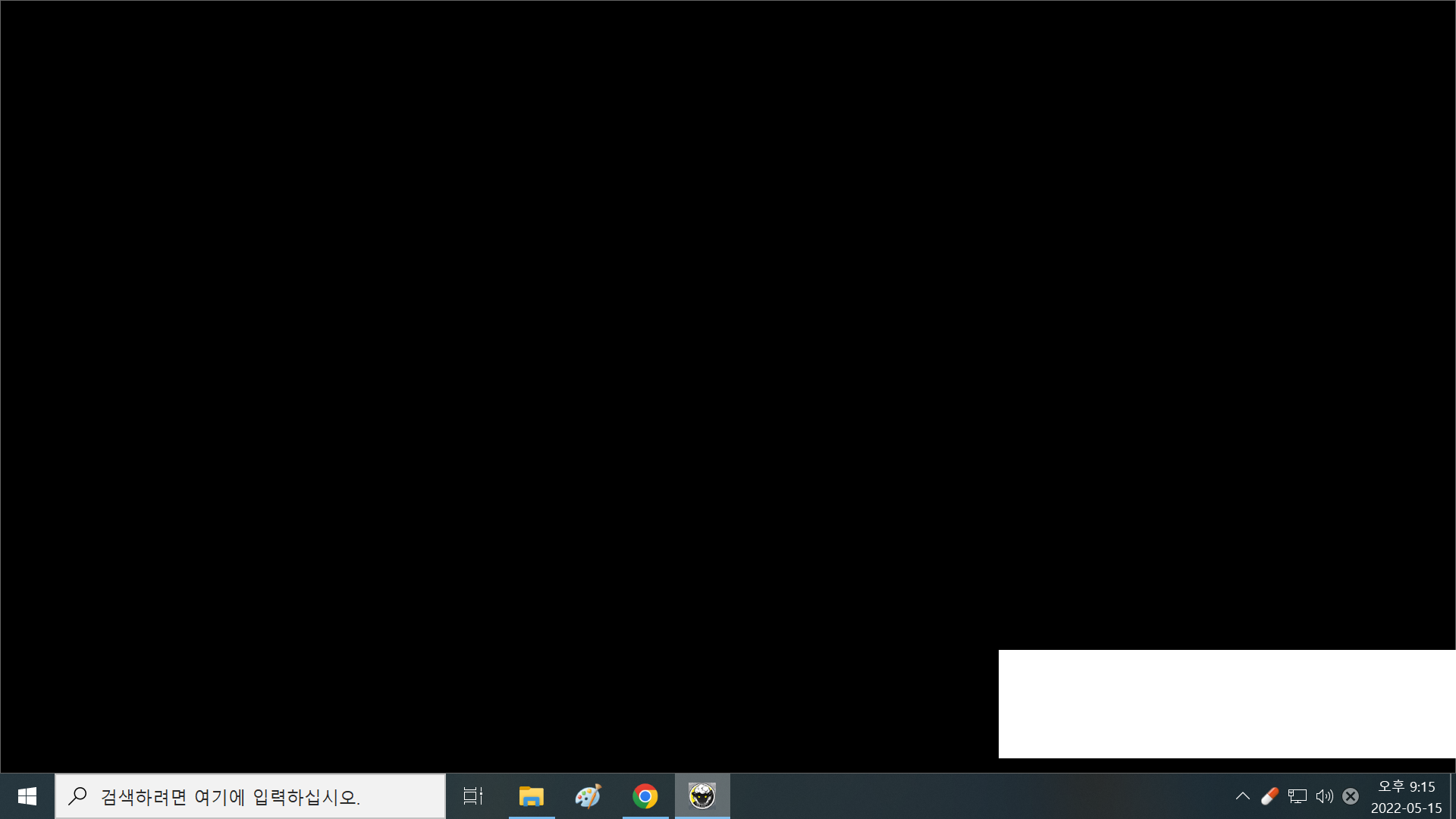Open network status tray icon
This screenshot has width=1456, height=819.
[x=1298, y=796]
